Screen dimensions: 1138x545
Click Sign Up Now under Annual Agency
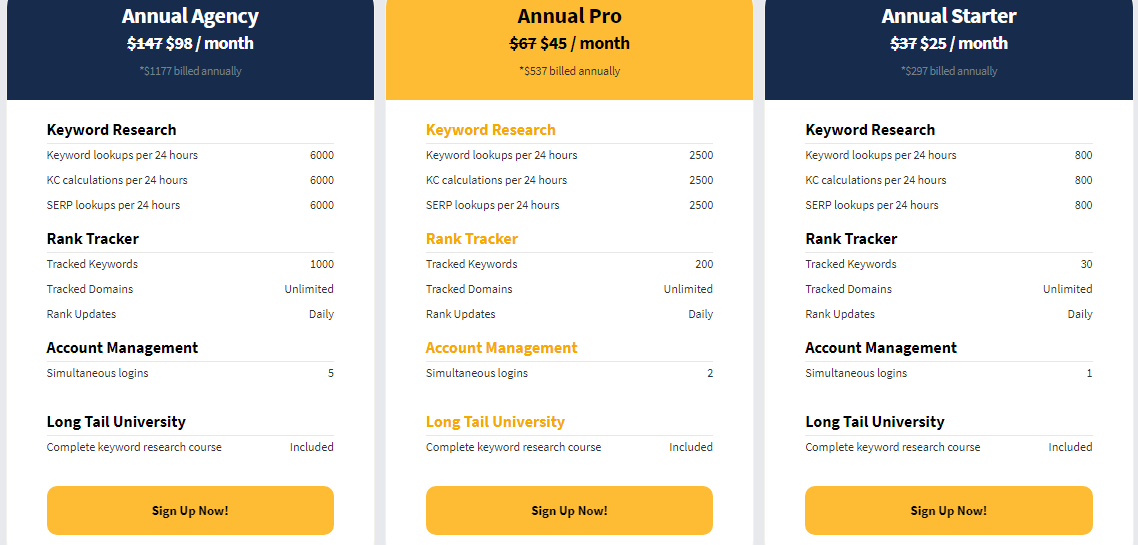click(x=190, y=510)
